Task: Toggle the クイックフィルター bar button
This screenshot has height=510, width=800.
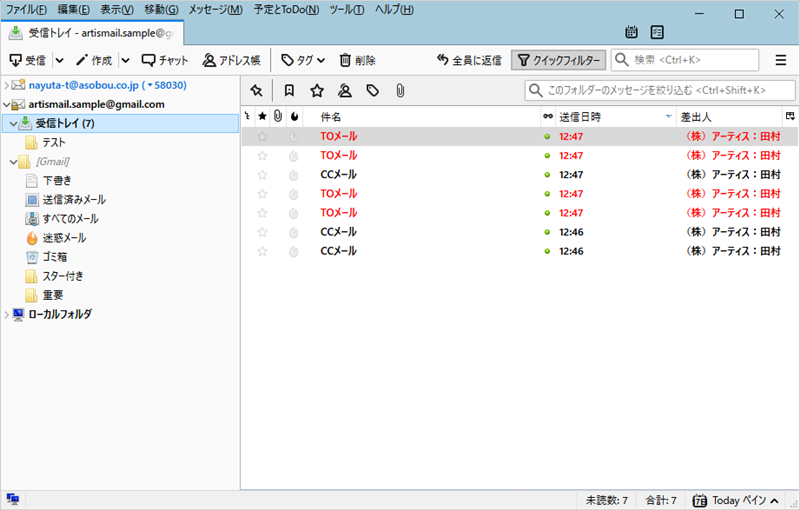Action: pos(559,60)
